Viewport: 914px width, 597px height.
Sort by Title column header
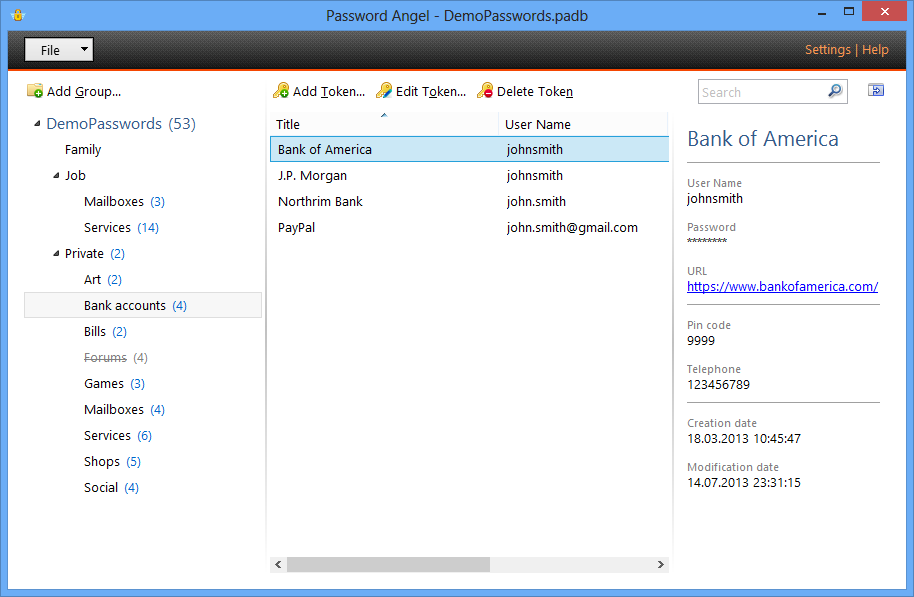click(x=384, y=124)
